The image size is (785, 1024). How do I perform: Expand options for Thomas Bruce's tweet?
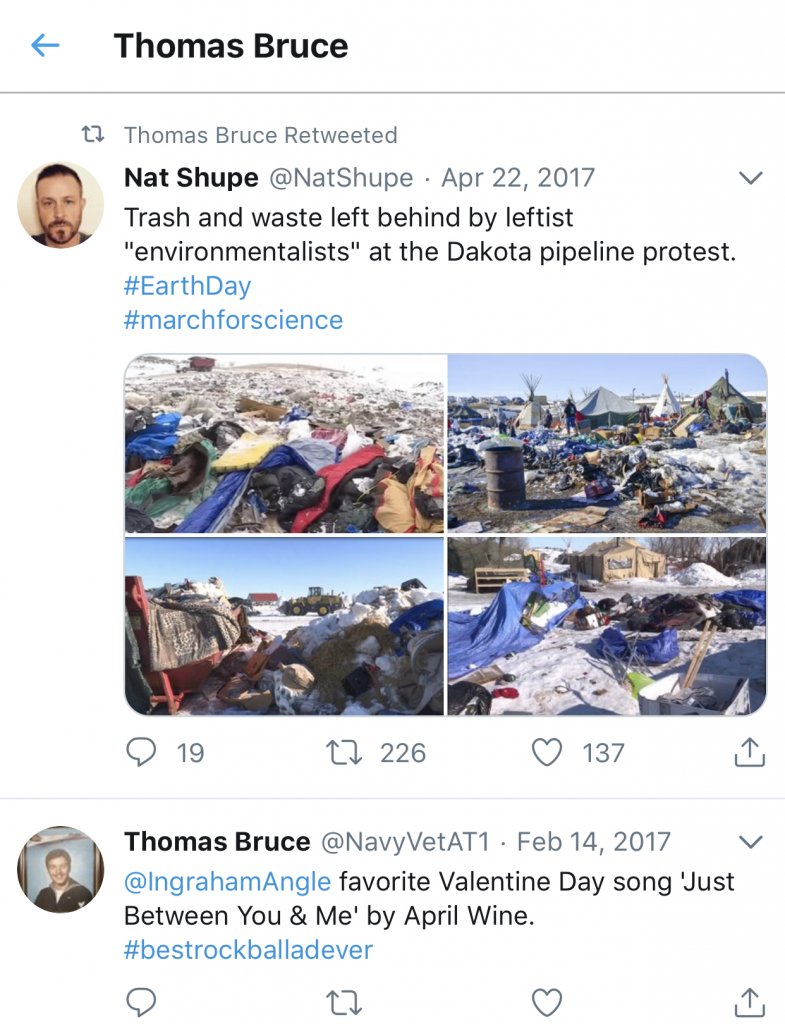click(x=749, y=841)
